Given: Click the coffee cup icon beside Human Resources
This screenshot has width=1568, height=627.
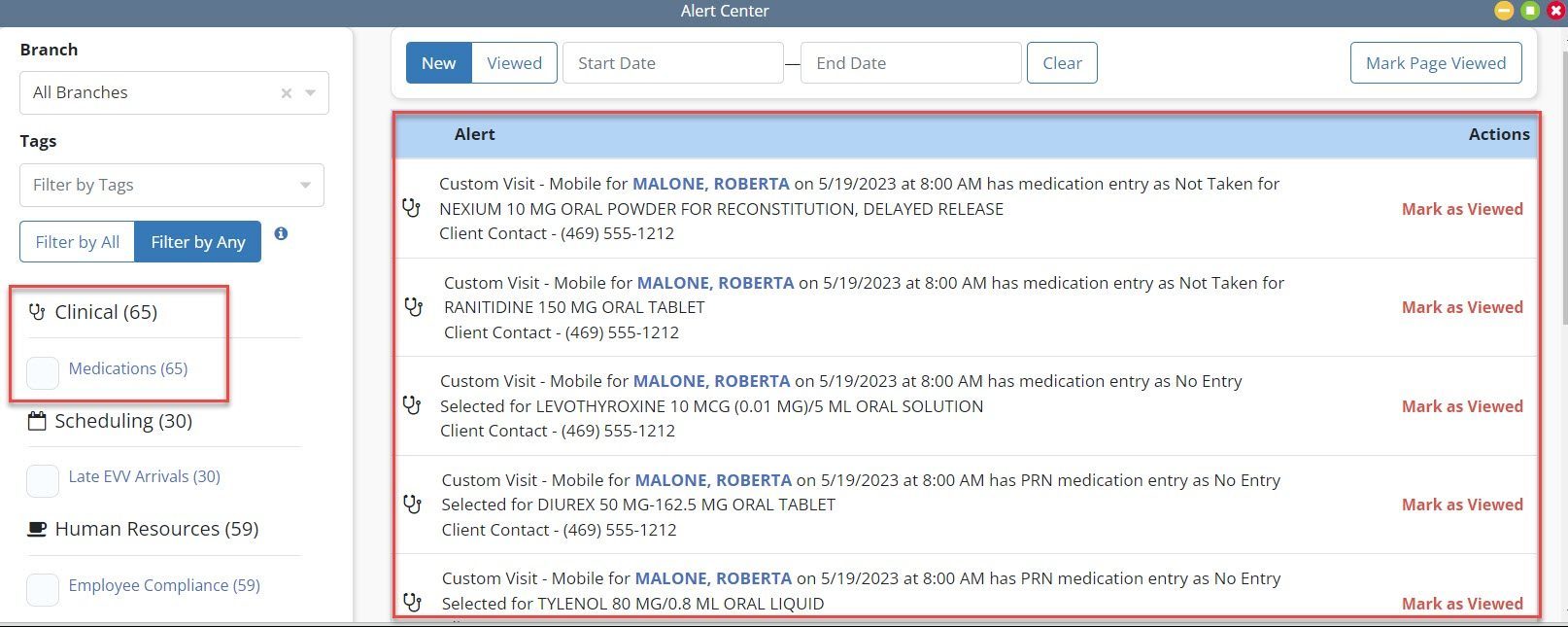Looking at the screenshot, I should click(37, 529).
